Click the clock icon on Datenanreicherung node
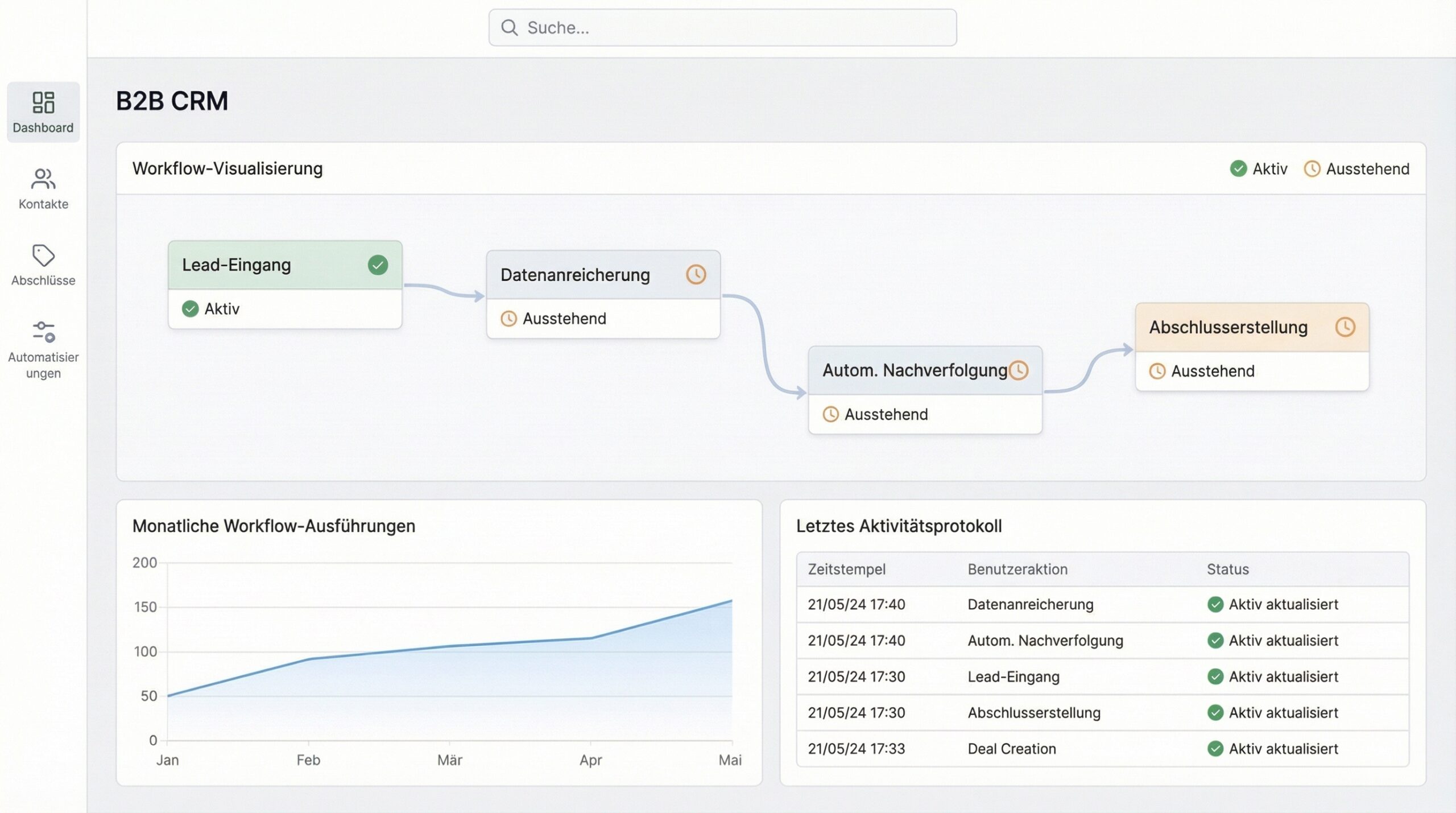Screen dimensions: 1456x813 click(x=696, y=274)
